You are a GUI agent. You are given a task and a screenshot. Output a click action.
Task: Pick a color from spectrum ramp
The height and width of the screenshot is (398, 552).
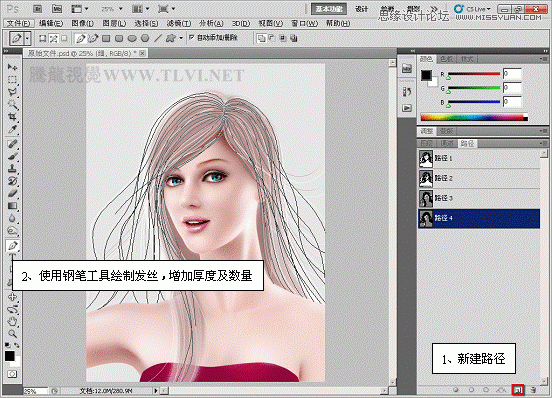click(474, 117)
